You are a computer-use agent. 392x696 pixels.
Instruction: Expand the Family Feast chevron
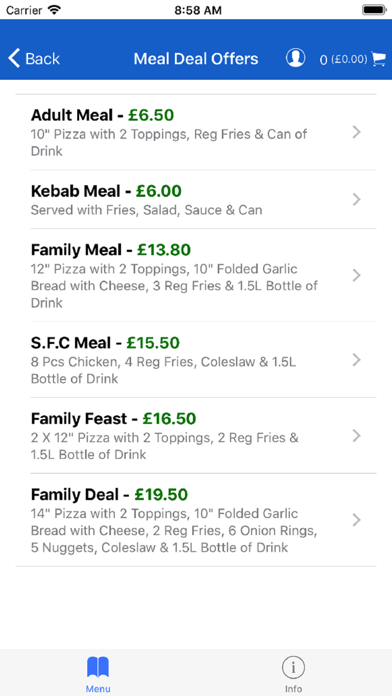(x=356, y=436)
